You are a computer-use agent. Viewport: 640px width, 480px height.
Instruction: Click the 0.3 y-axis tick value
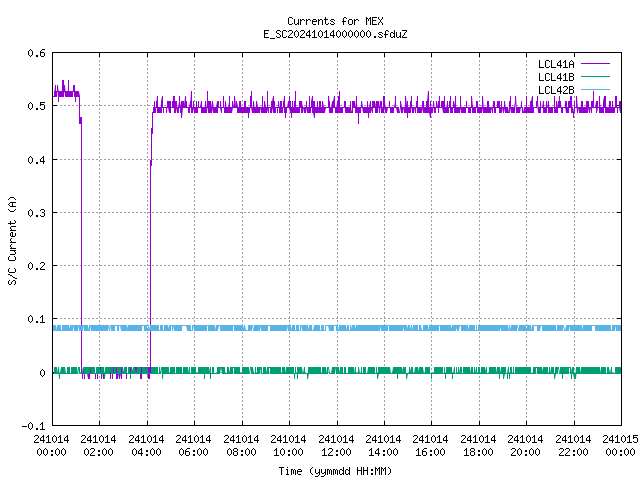tap(36, 213)
